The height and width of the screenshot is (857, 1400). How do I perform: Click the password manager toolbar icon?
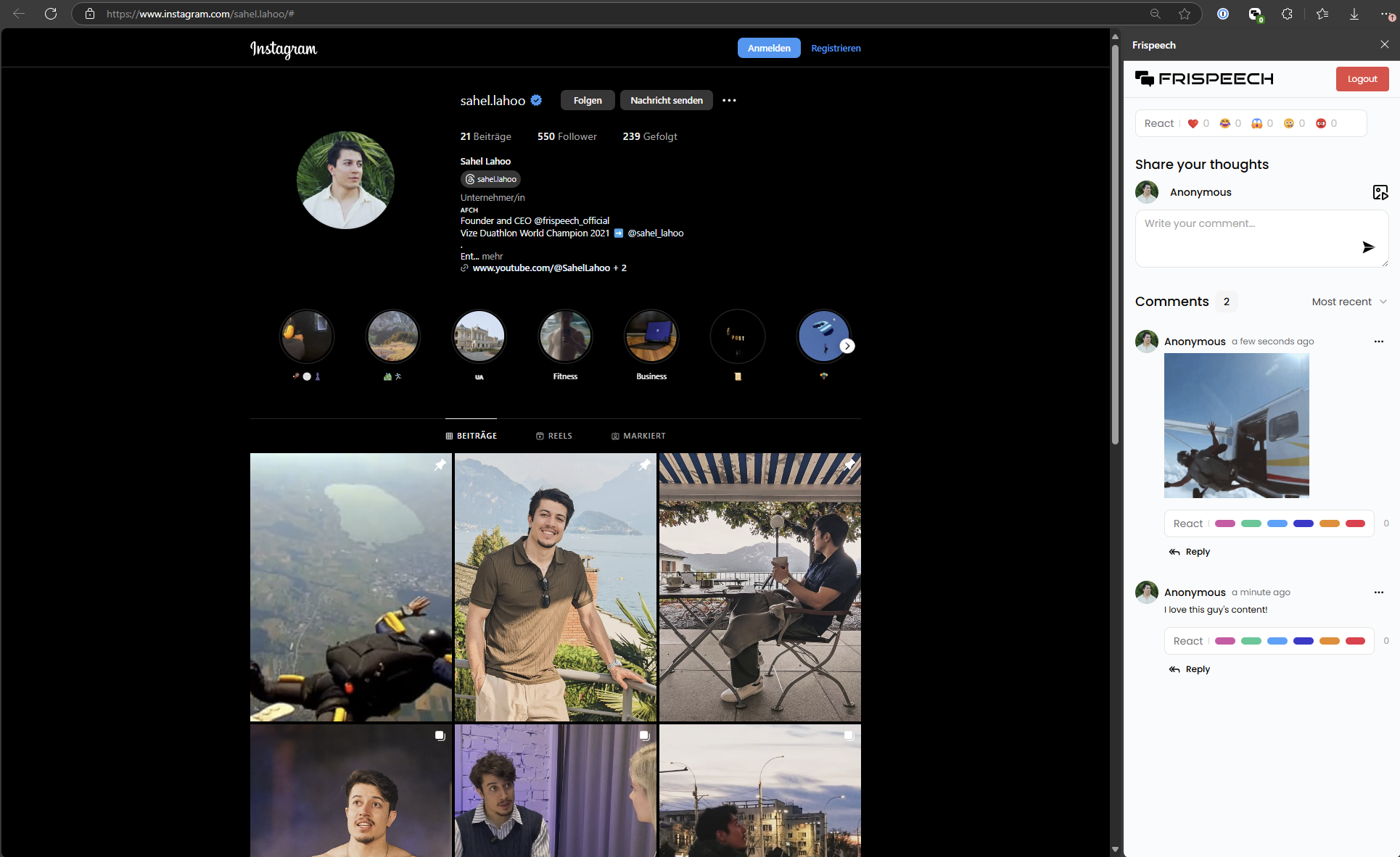pos(1223,14)
